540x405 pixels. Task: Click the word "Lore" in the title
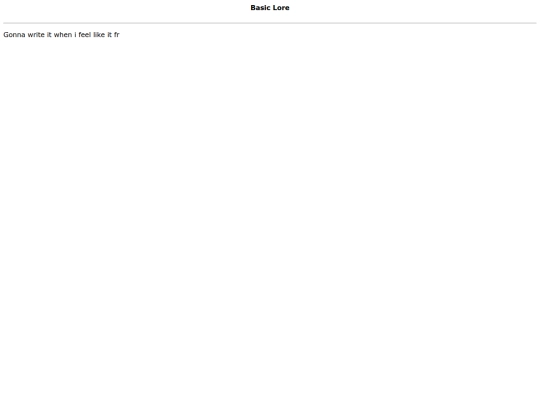281,8
